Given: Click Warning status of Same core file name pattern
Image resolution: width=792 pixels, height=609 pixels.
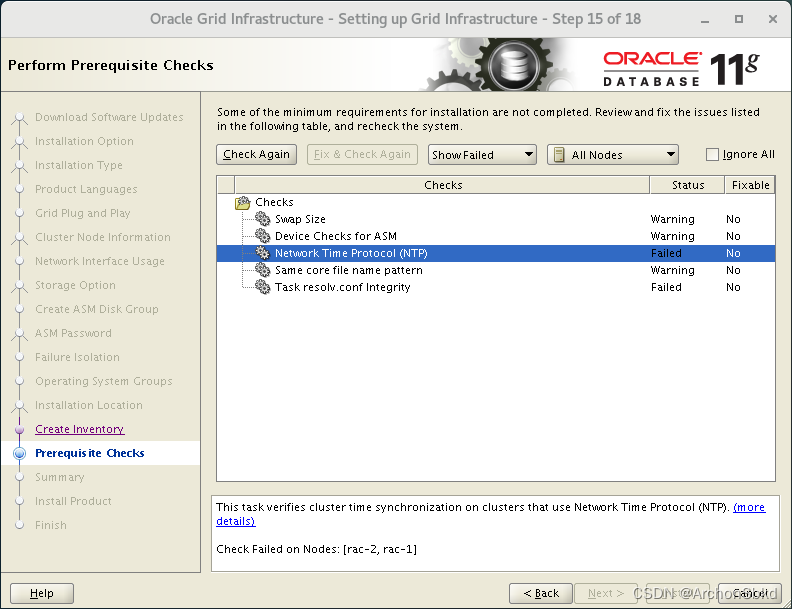Looking at the screenshot, I should point(672,270).
